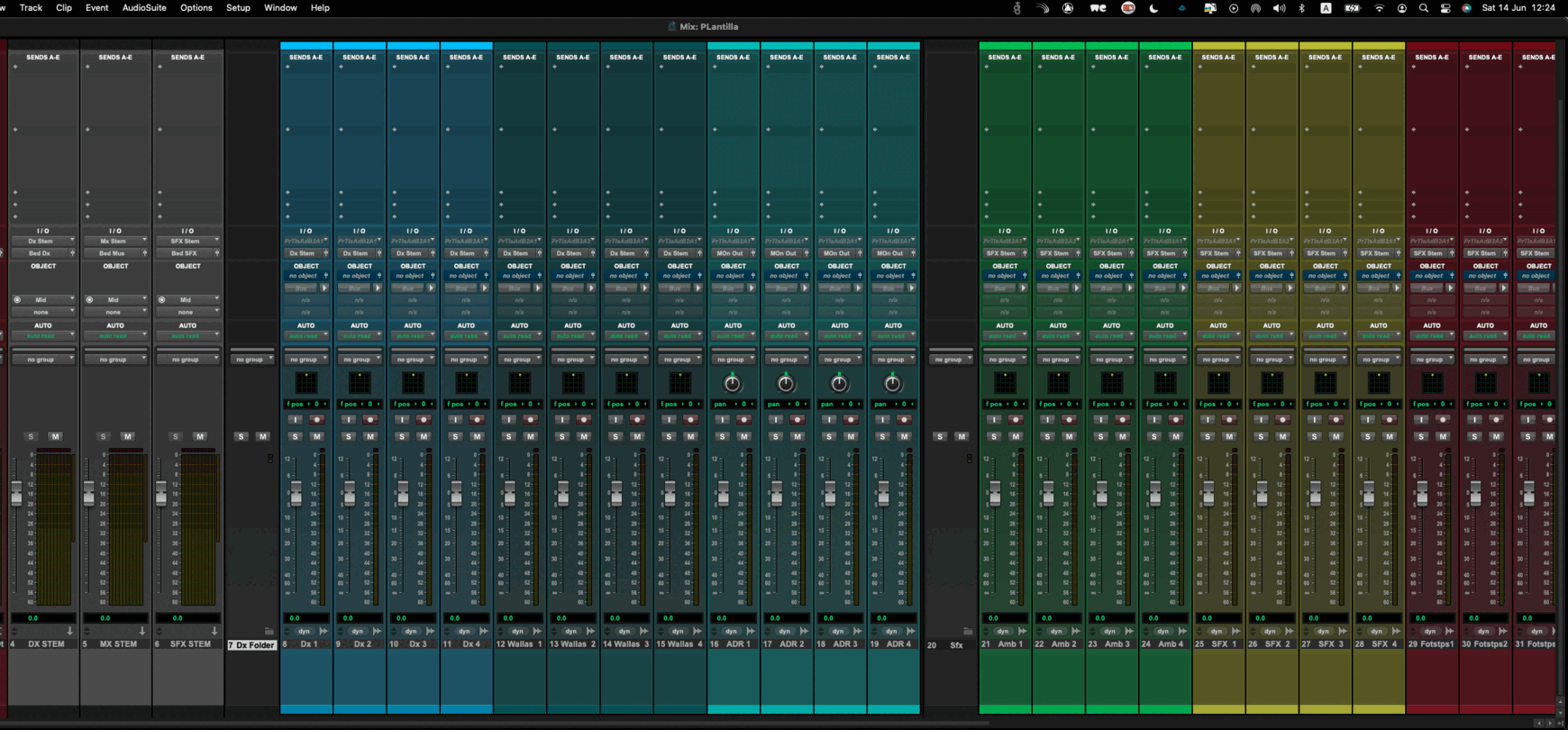Open the none dropdown on SFX STEM
The width and height of the screenshot is (1568, 730).
[x=187, y=312]
